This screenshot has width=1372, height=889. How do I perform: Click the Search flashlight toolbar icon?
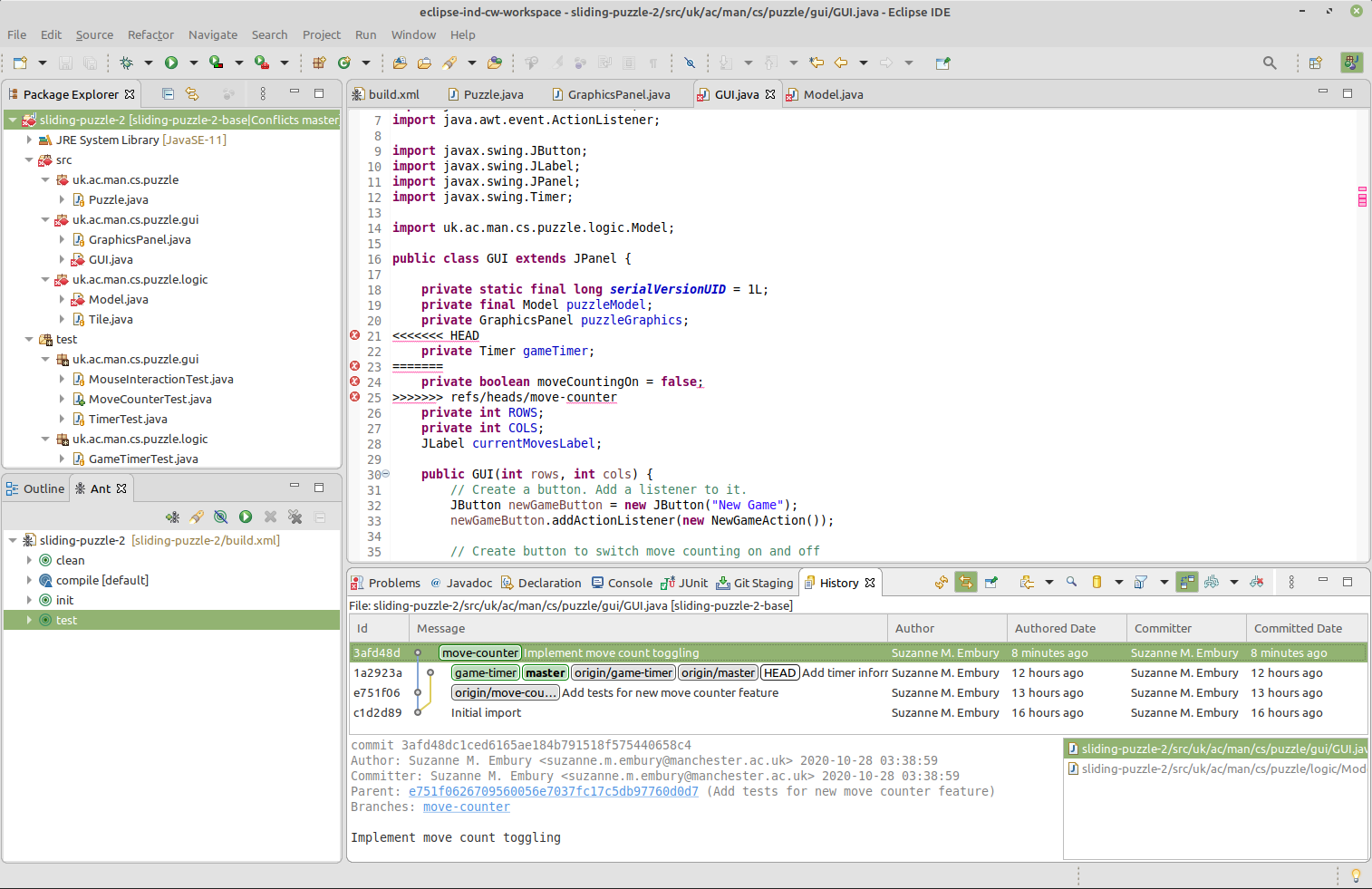[x=449, y=63]
